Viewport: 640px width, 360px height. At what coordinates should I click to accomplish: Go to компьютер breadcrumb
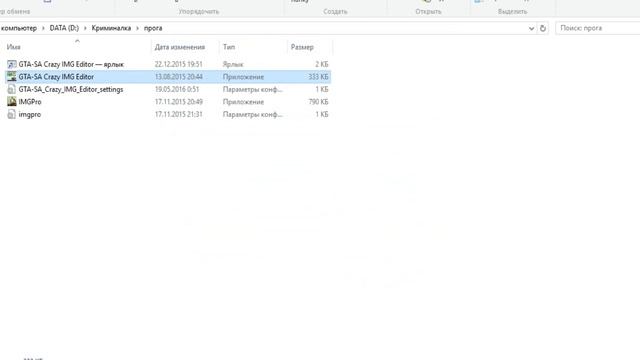19,28
